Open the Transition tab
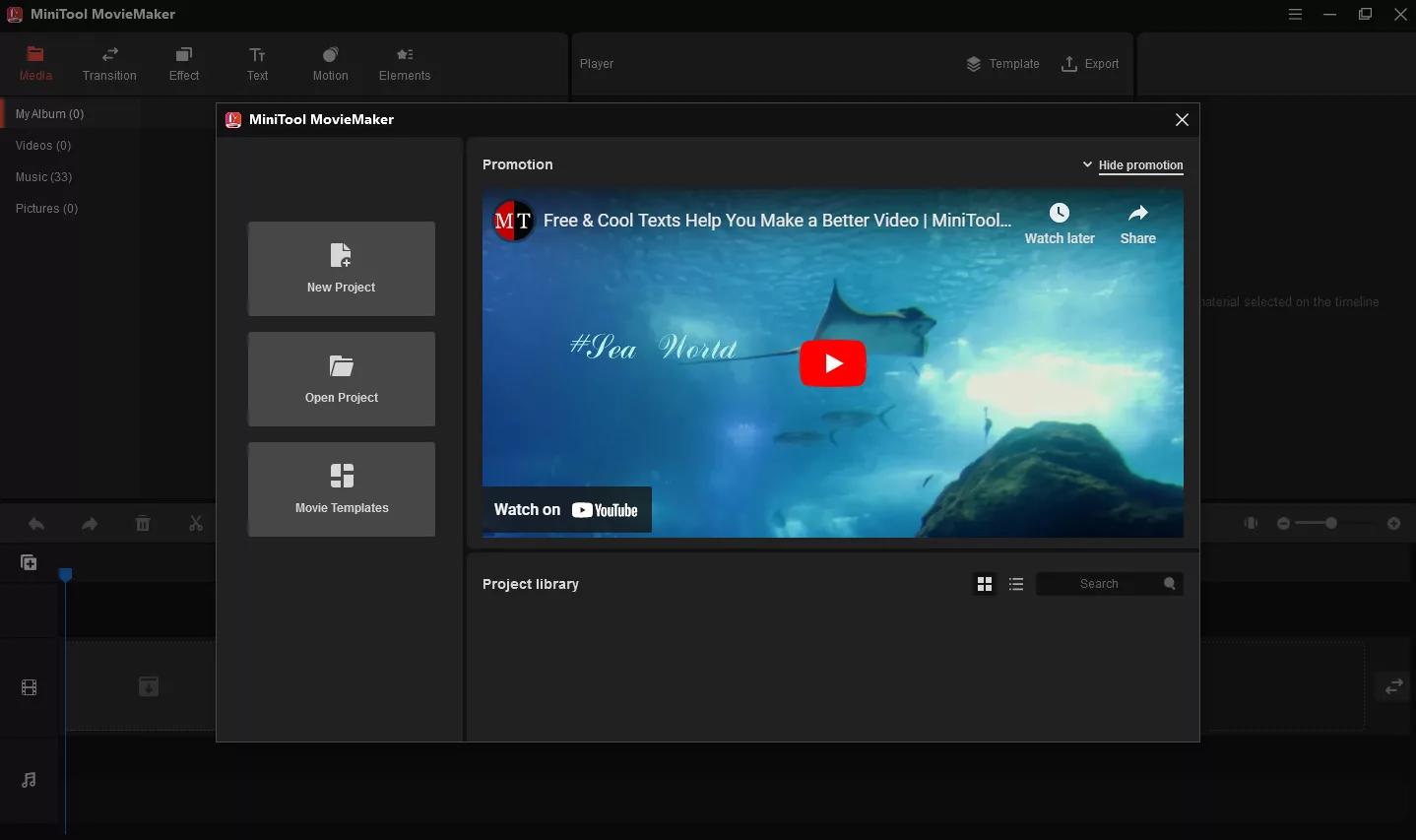 pyautogui.click(x=109, y=64)
